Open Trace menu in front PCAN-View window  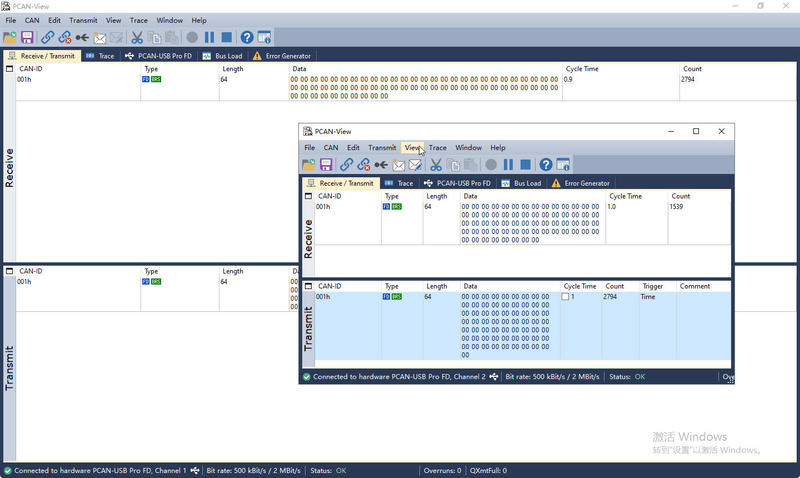437,147
